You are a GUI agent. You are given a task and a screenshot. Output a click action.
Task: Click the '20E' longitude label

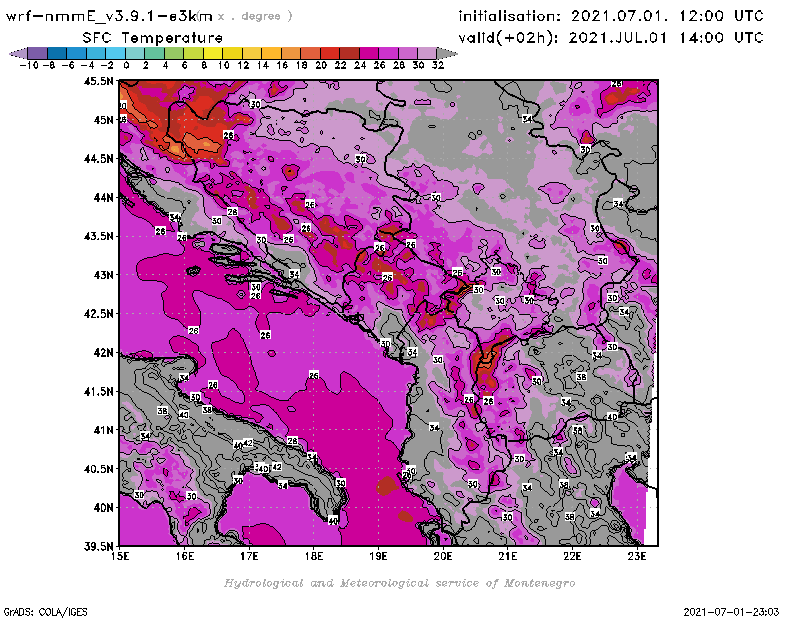click(x=443, y=556)
